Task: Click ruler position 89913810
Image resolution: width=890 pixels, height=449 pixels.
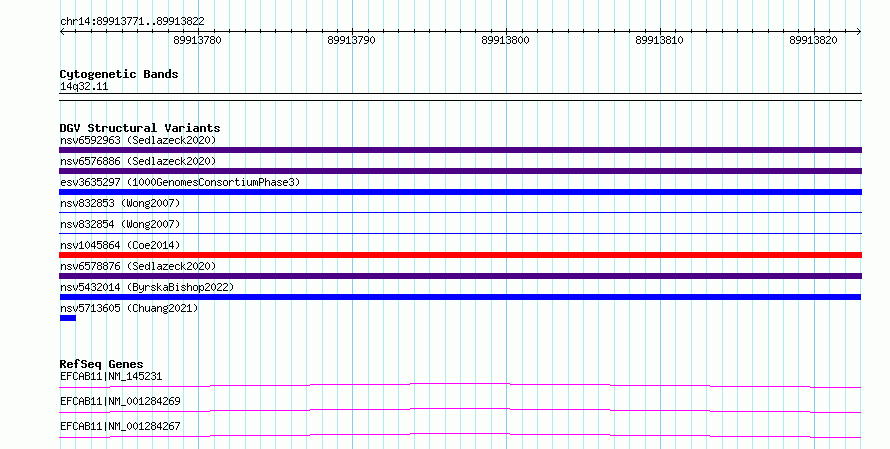Action: coord(660,40)
